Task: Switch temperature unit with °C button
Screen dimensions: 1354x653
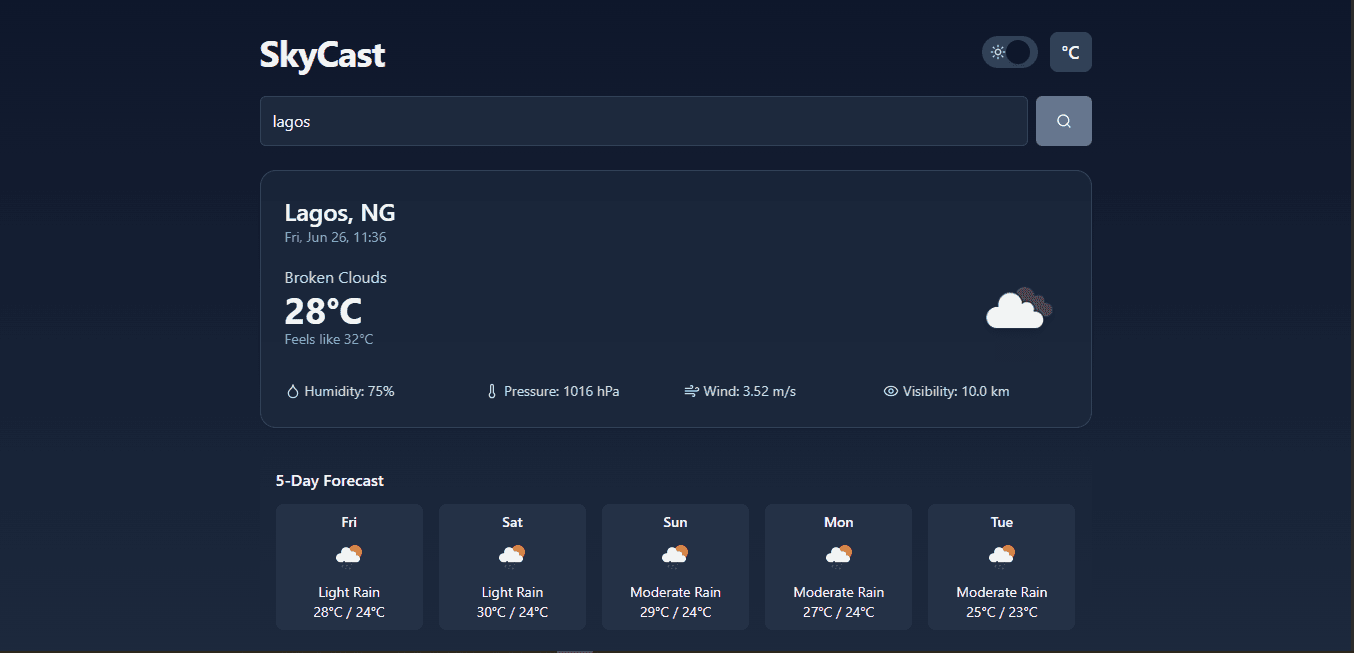Action: coord(1070,52)
